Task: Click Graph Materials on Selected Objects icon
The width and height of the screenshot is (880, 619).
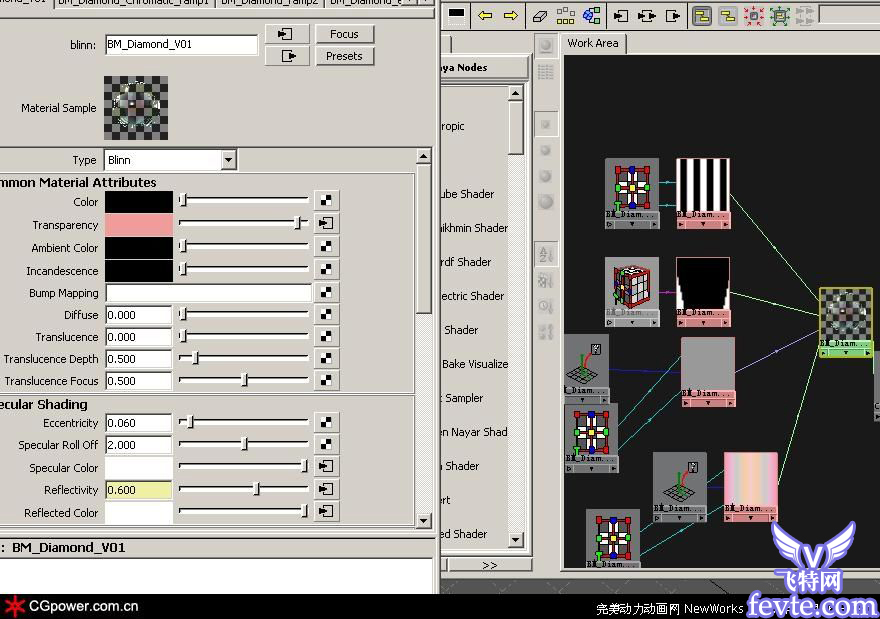Action: (x=592, y=16)
